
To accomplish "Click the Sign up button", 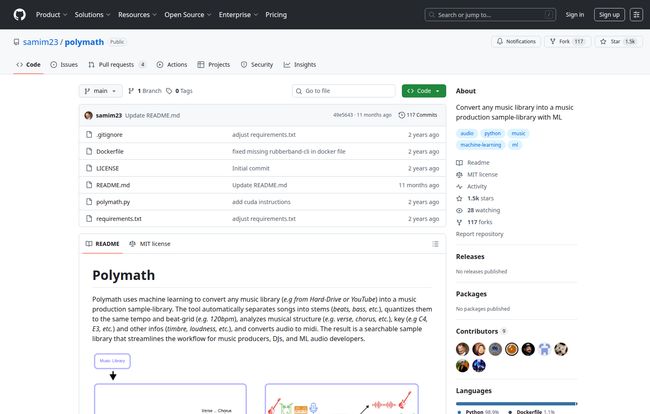I will [x=608, y=15].
